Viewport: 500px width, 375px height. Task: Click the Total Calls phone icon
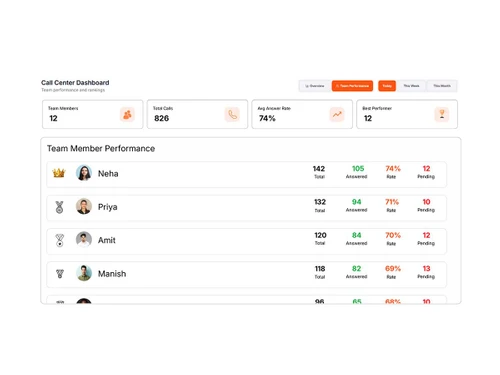pyautogui.click(x=232, y=114)
